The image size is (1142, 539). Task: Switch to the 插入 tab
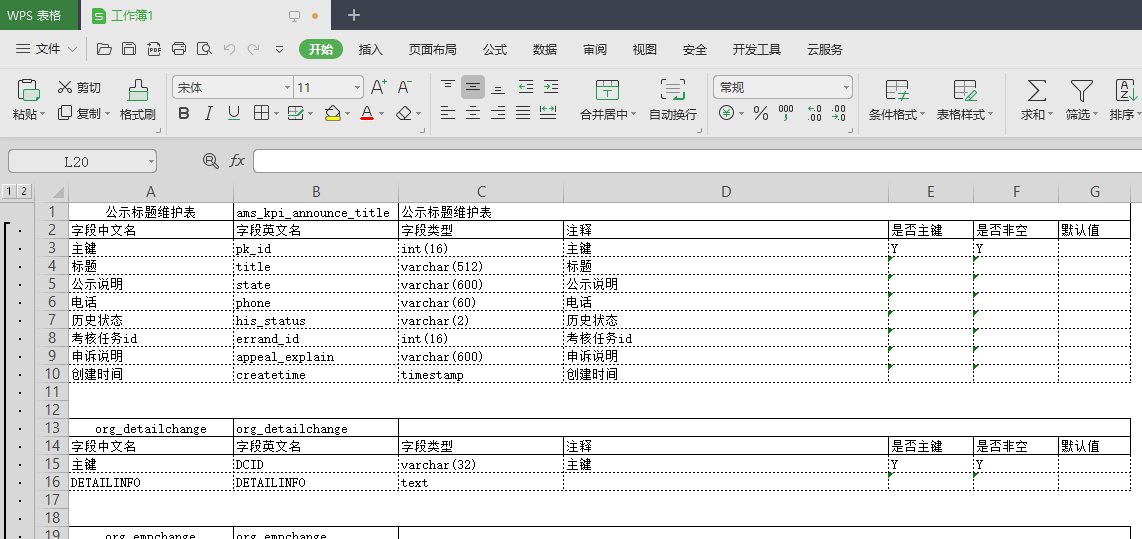(x=371, y=50)
